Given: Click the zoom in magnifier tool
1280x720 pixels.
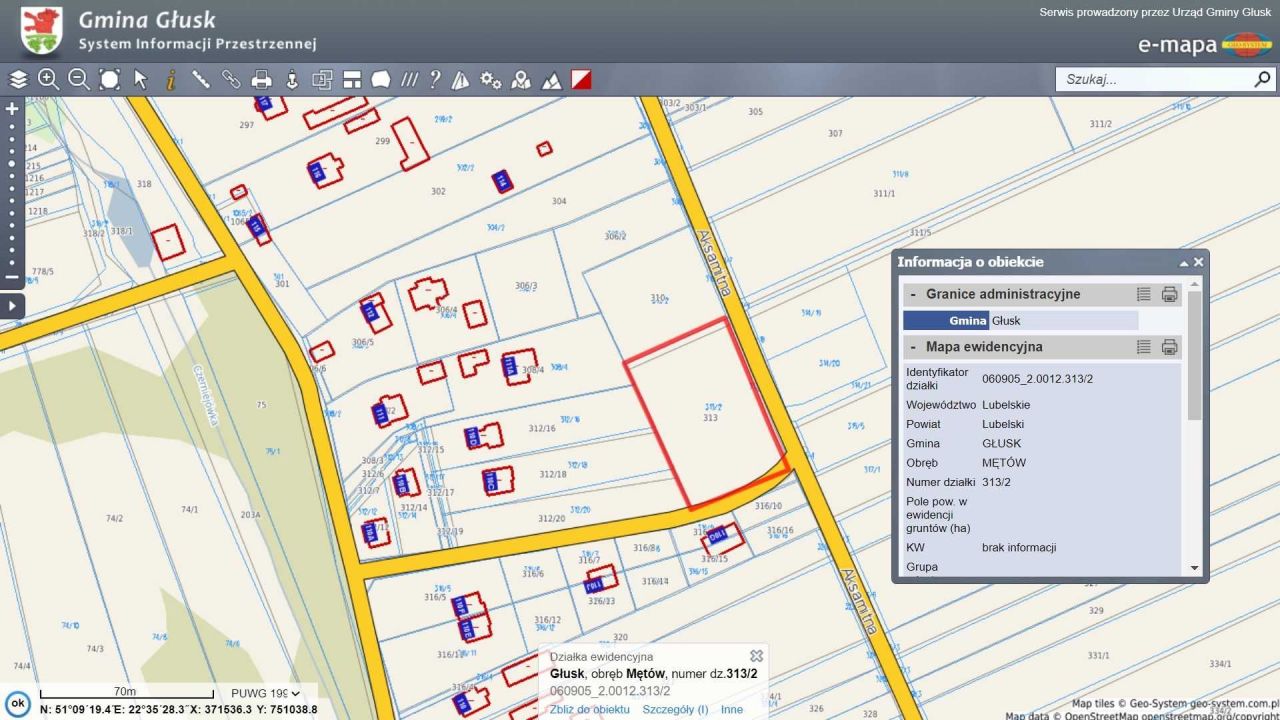Looking at the screenshot, I should (x=48, y=80).
